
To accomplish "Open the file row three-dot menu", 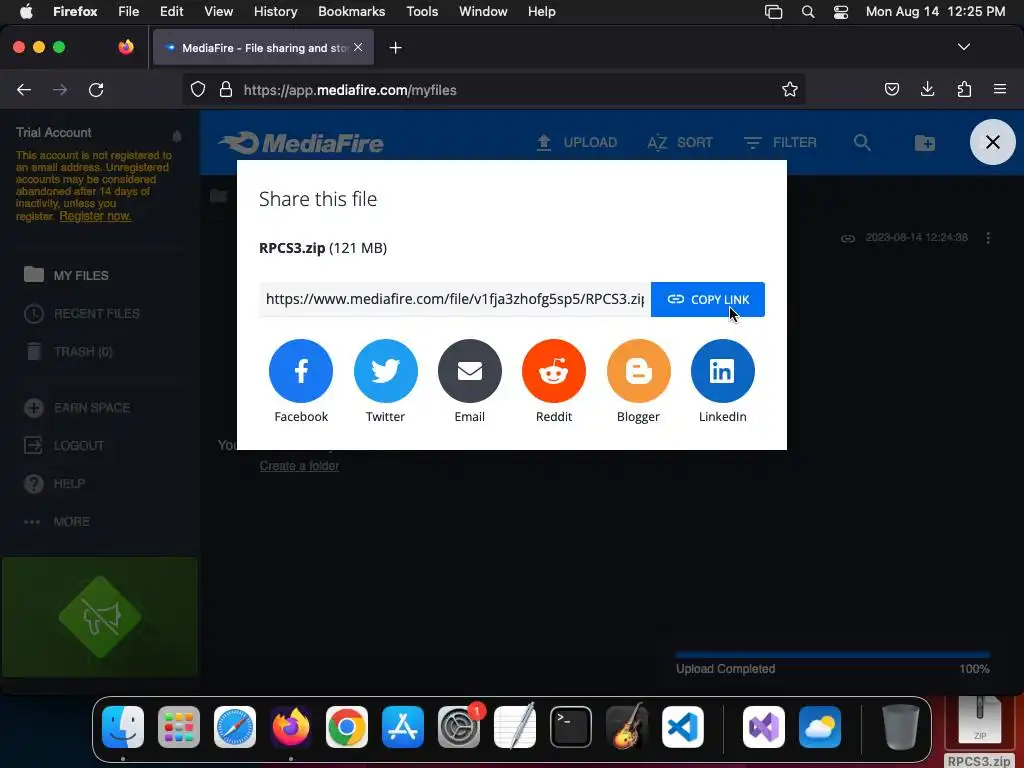I will [988, 238].
